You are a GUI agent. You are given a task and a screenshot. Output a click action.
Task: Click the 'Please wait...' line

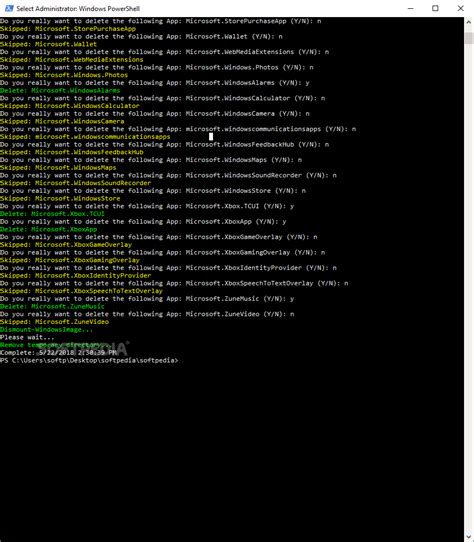tap(27, 338)
